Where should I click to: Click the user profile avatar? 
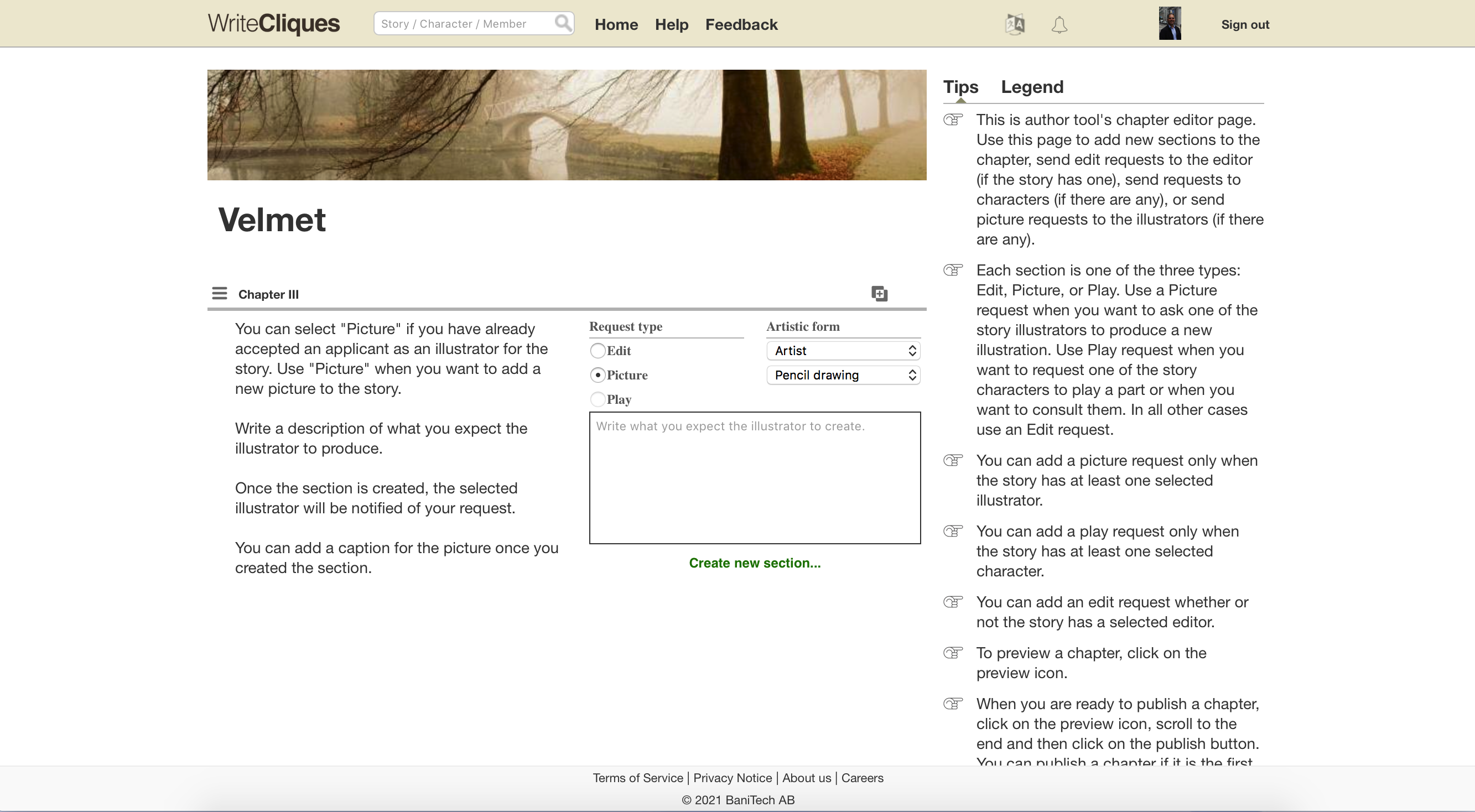point(1169,23)
